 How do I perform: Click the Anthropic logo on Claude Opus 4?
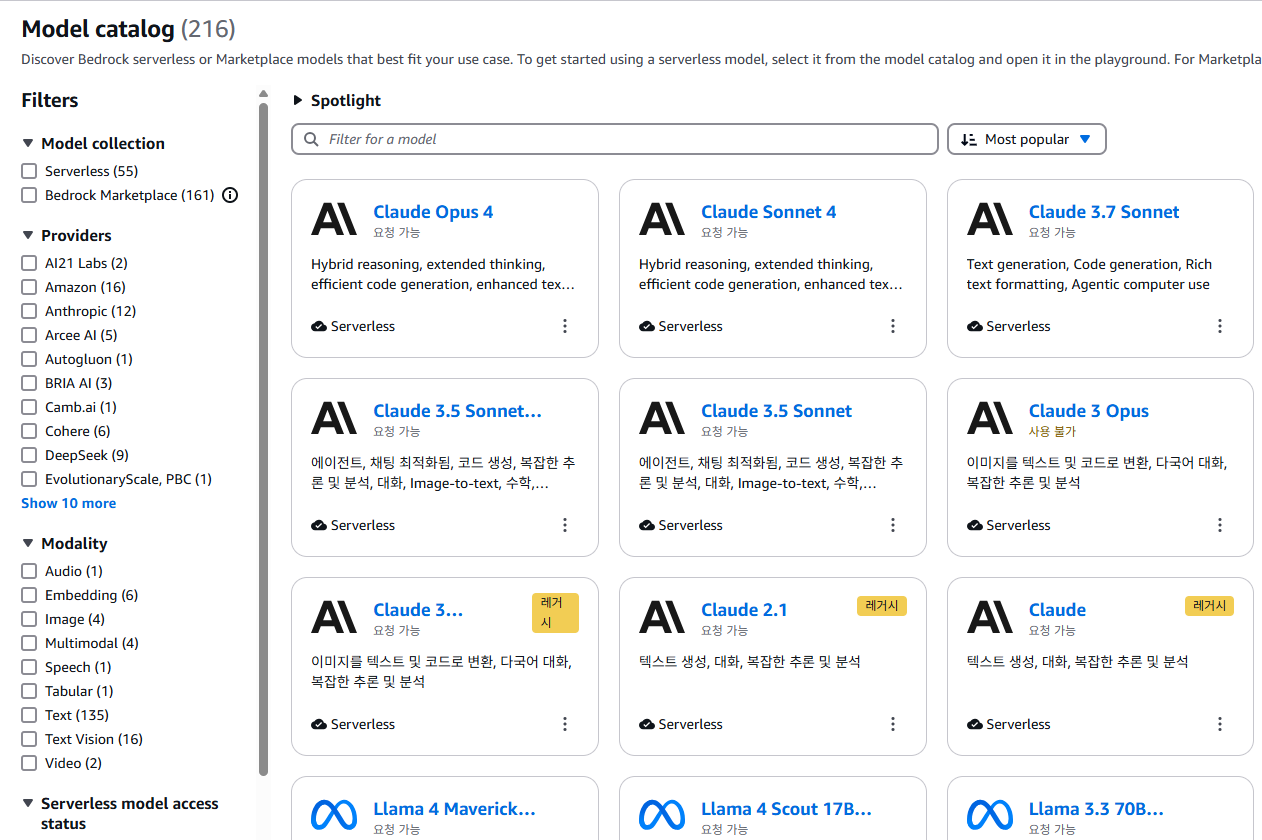tap(334, 219)
